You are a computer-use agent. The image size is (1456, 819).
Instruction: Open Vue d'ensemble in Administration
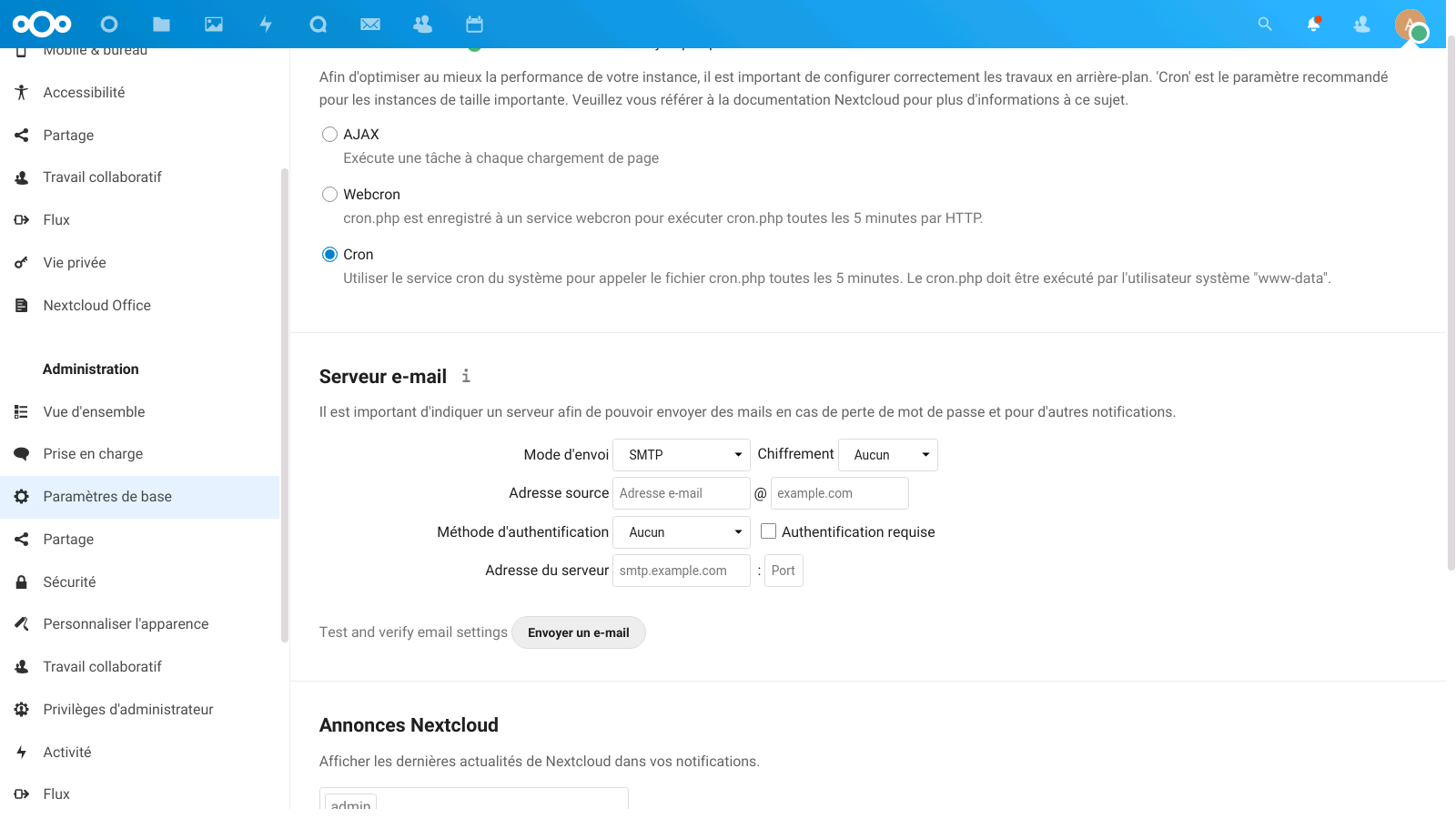[94, 412]
